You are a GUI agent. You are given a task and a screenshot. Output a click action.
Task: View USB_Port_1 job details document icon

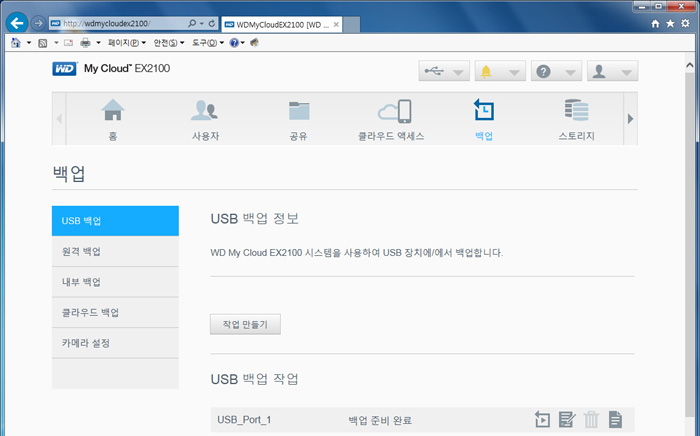(x=616, y=419)
